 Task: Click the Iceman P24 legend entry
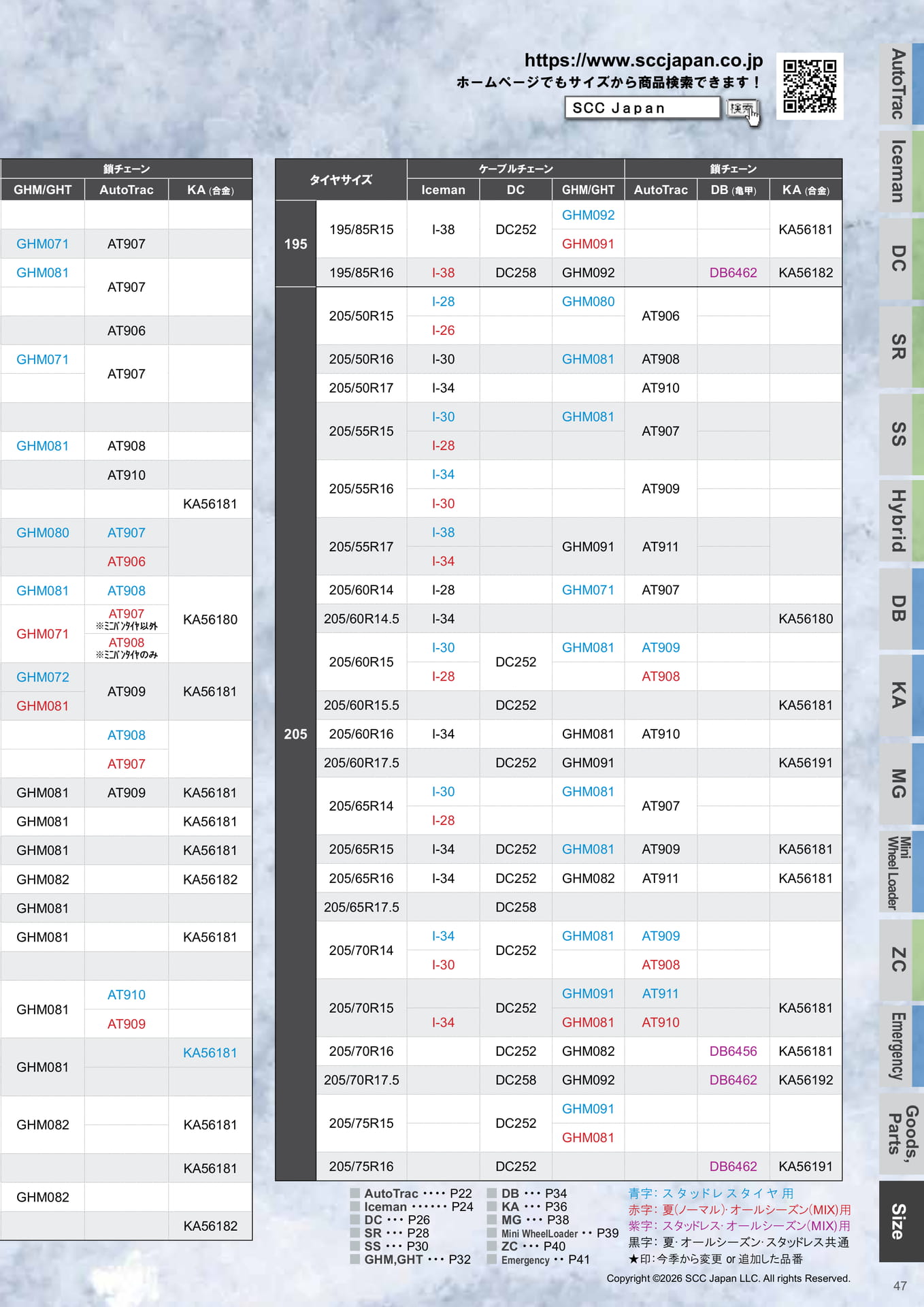(412, 1206)
